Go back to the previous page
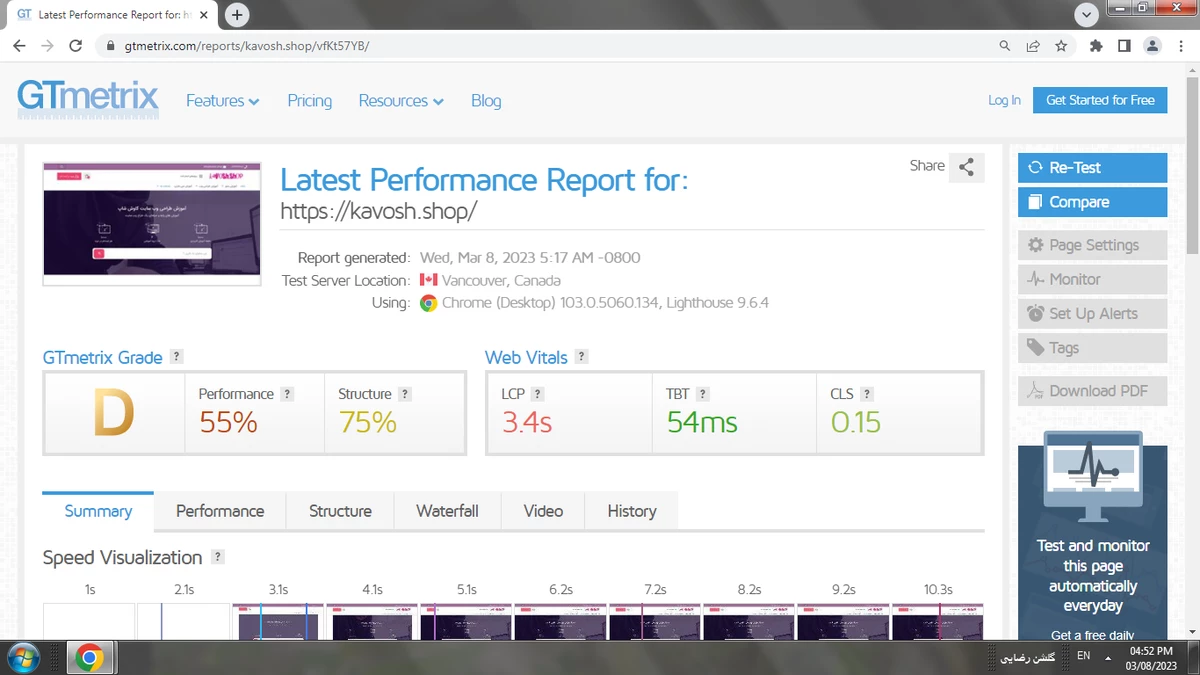 [x=19, y=46]
